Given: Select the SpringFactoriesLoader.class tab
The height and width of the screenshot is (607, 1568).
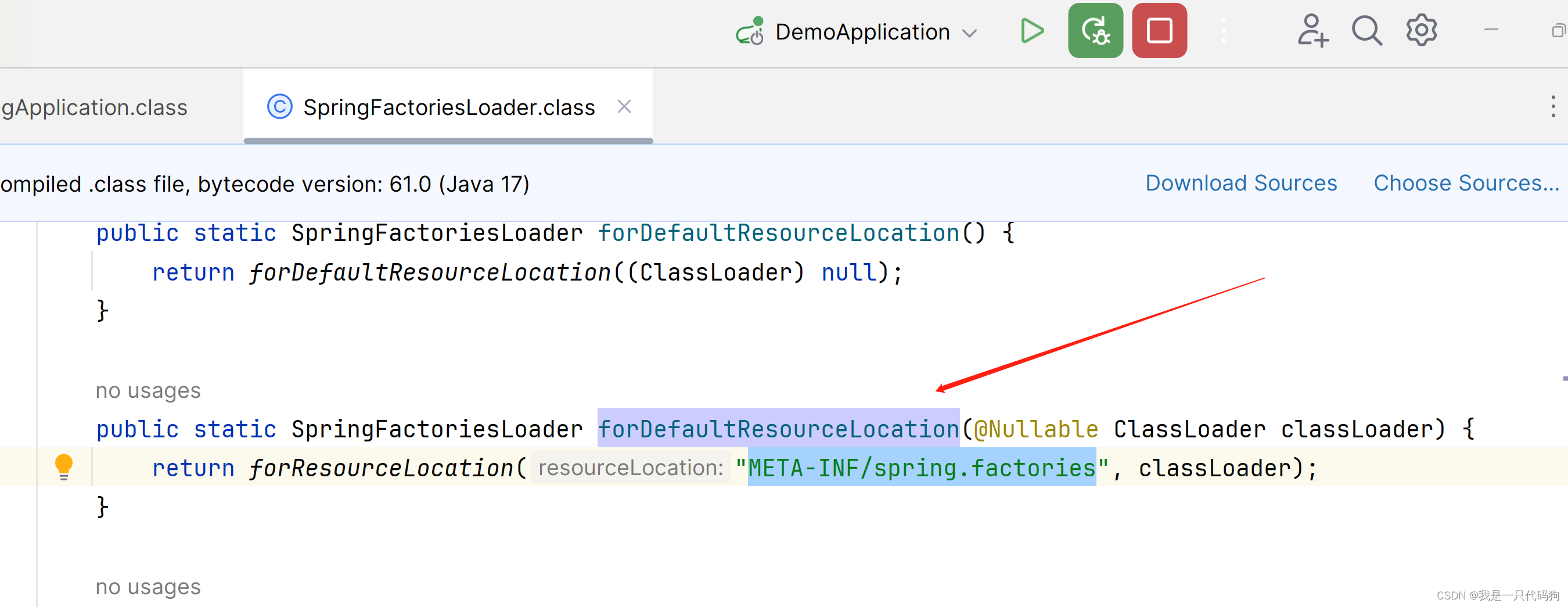Looking at the screenshot, I should [448, 106].
